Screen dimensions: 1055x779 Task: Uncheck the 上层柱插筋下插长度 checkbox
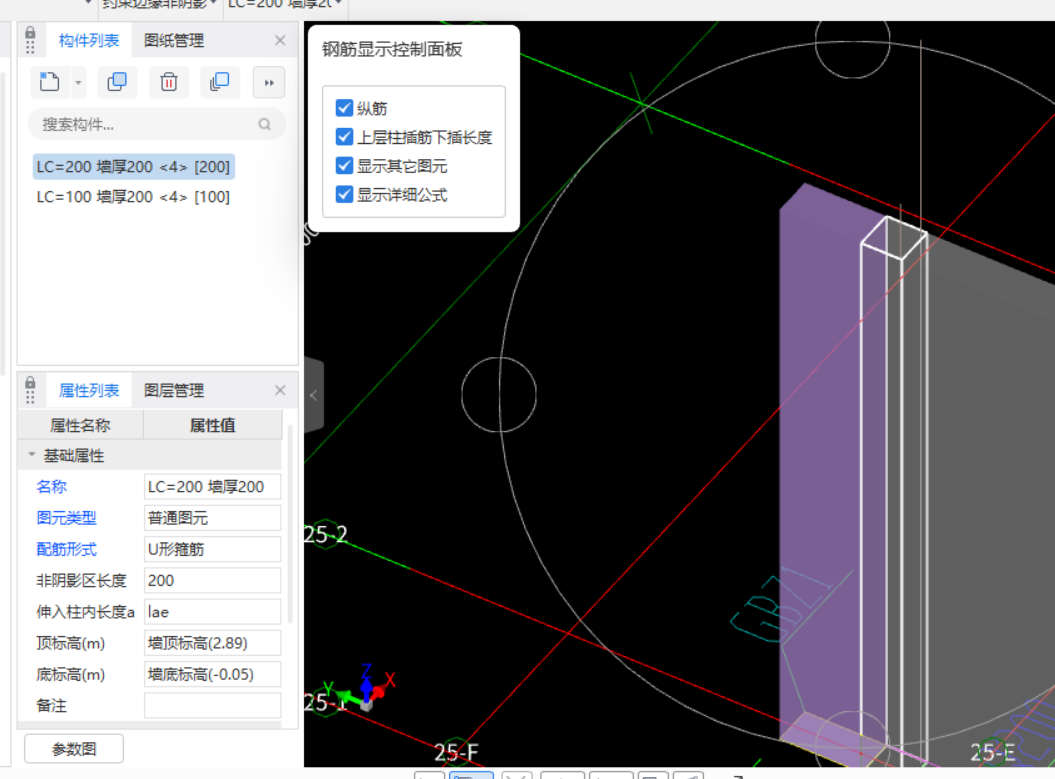click(344, 137)
